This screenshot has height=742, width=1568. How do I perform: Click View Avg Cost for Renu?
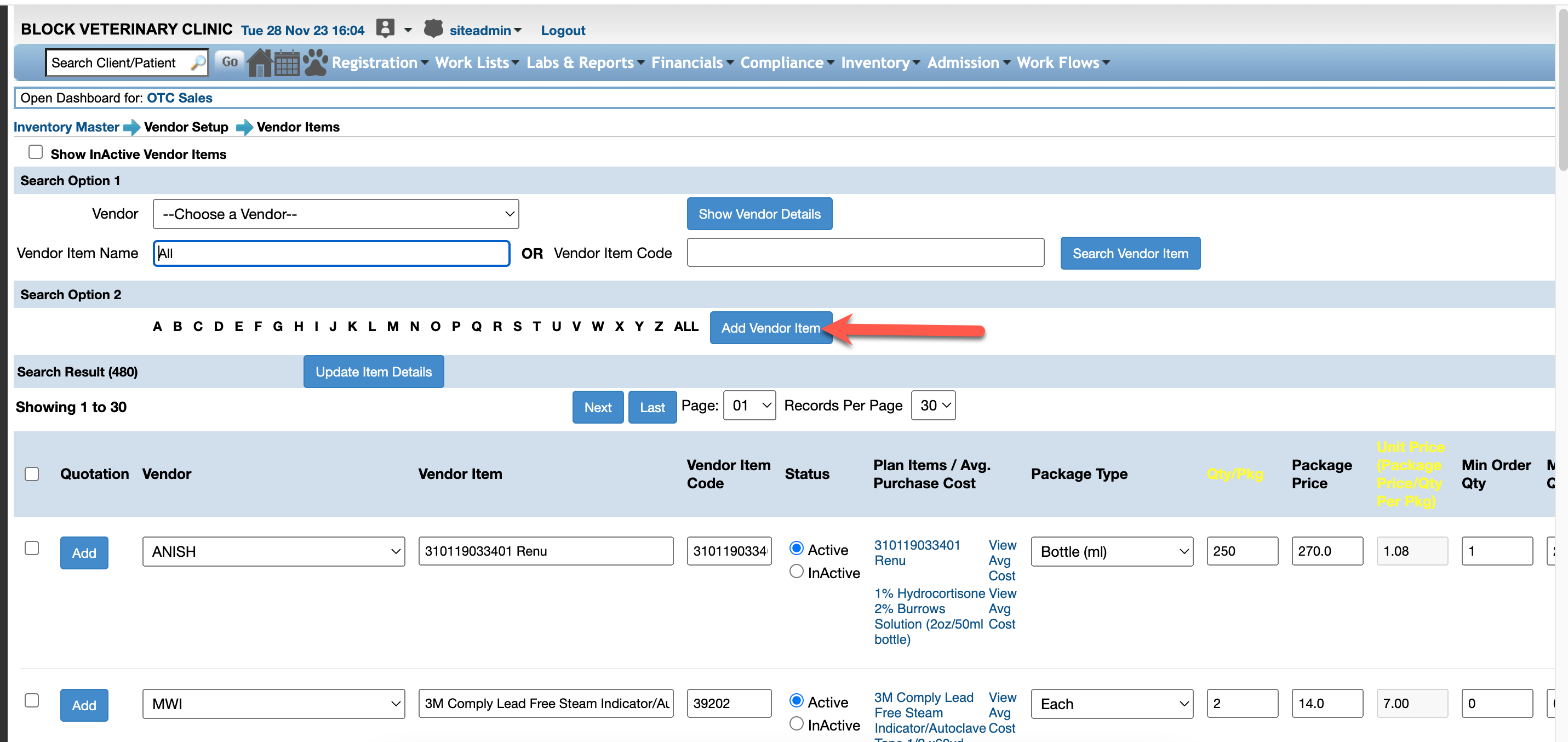(1002, 560)
